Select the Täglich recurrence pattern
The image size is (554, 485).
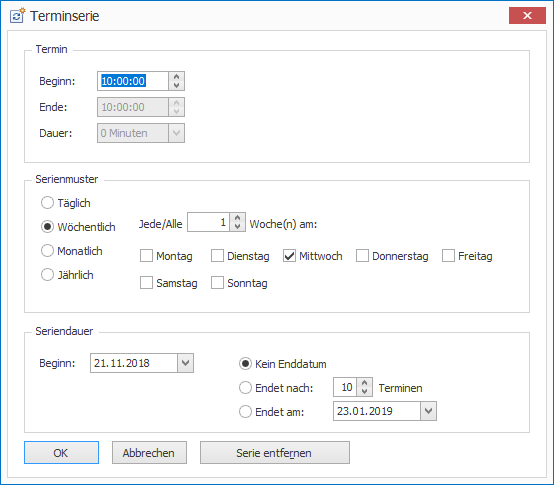(x=47, y=203)
